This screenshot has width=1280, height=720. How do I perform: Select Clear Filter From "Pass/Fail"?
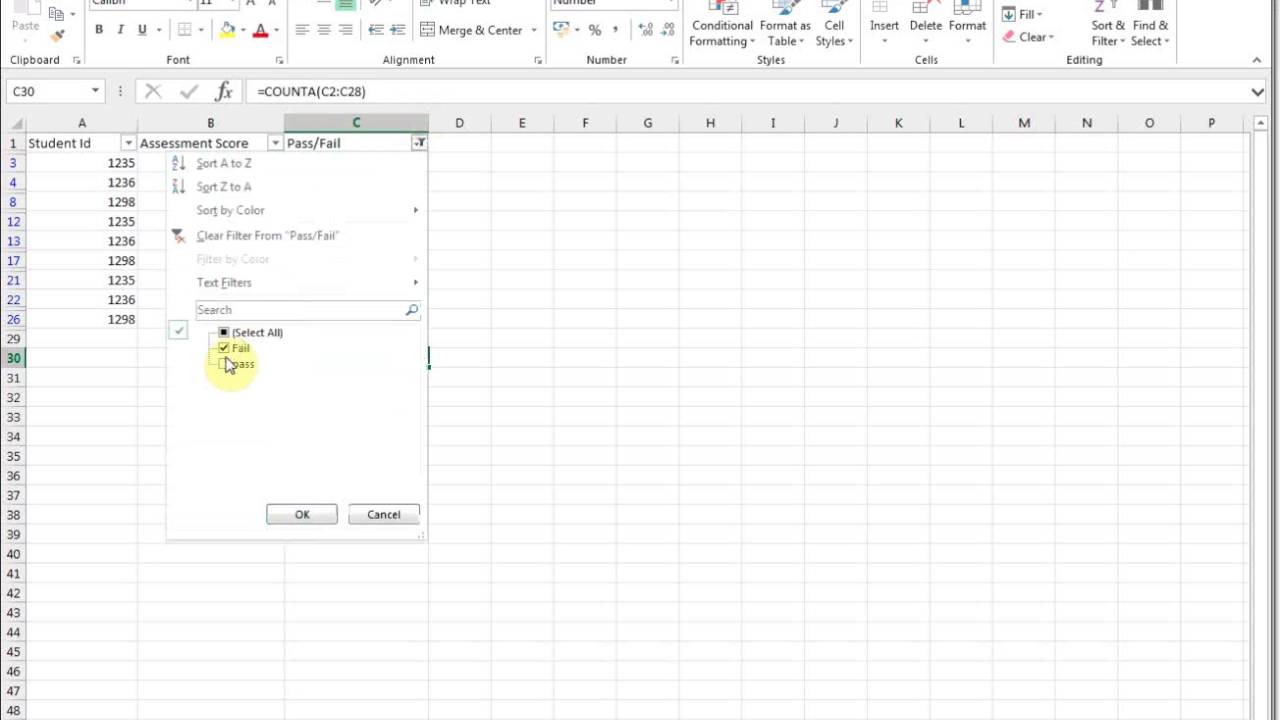pos(296,236)
